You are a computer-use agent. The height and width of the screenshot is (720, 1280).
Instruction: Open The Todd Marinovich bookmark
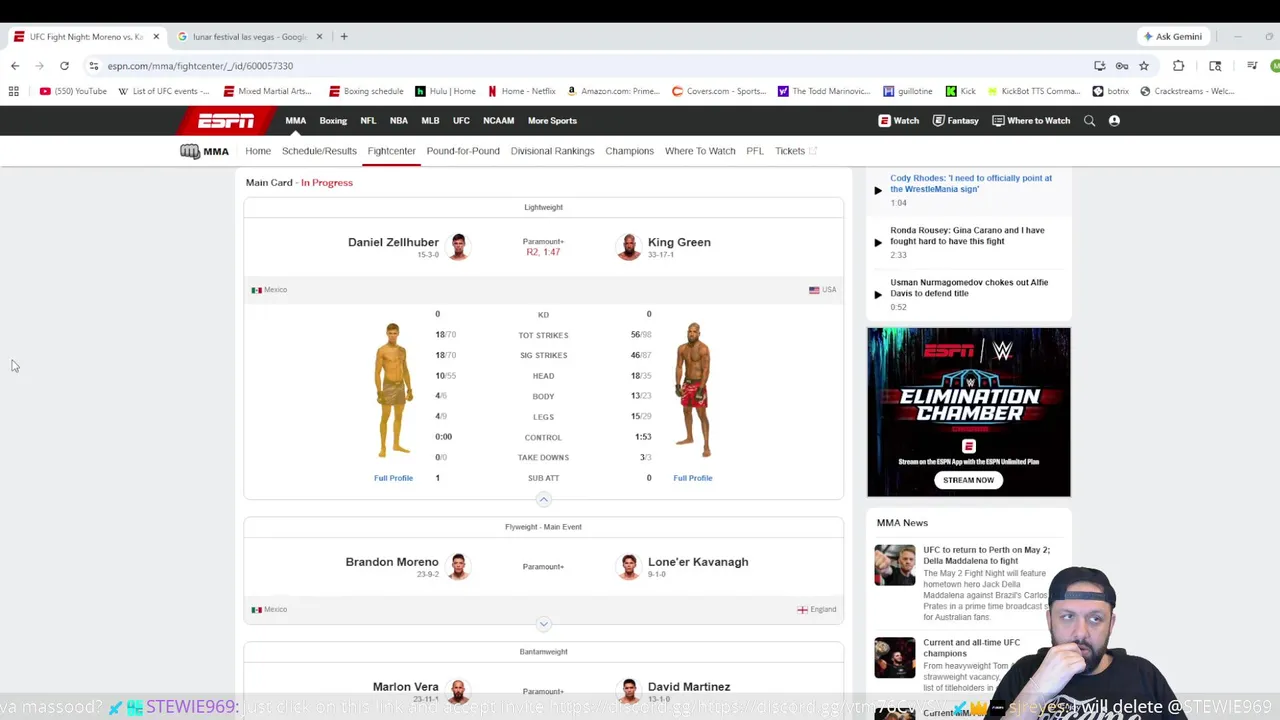pos(824,91)
